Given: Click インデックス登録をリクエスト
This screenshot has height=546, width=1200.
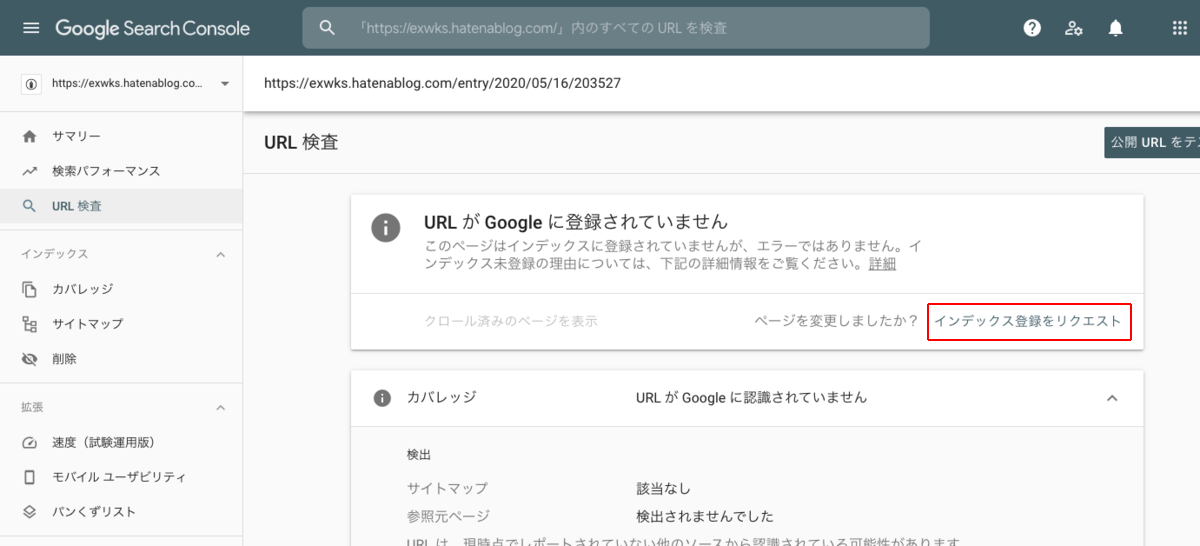Looking at the screenshot, I should pyautogui.click(x=1029, y=321).
